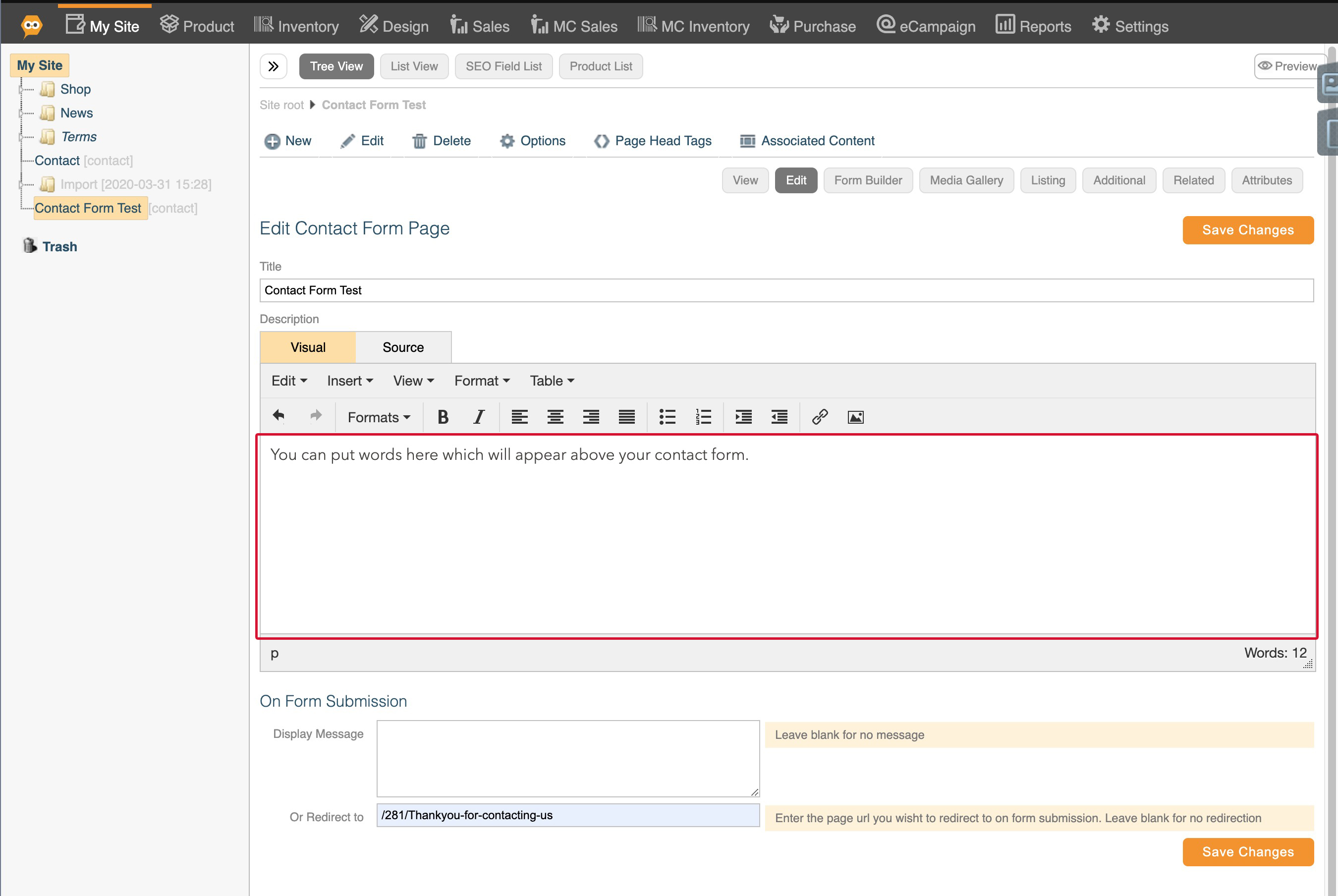Click the Italic formatting icon
Image resolution: width=1338 pixels, height=896 pixels.
pyautogui.click(x=479, y=416)
